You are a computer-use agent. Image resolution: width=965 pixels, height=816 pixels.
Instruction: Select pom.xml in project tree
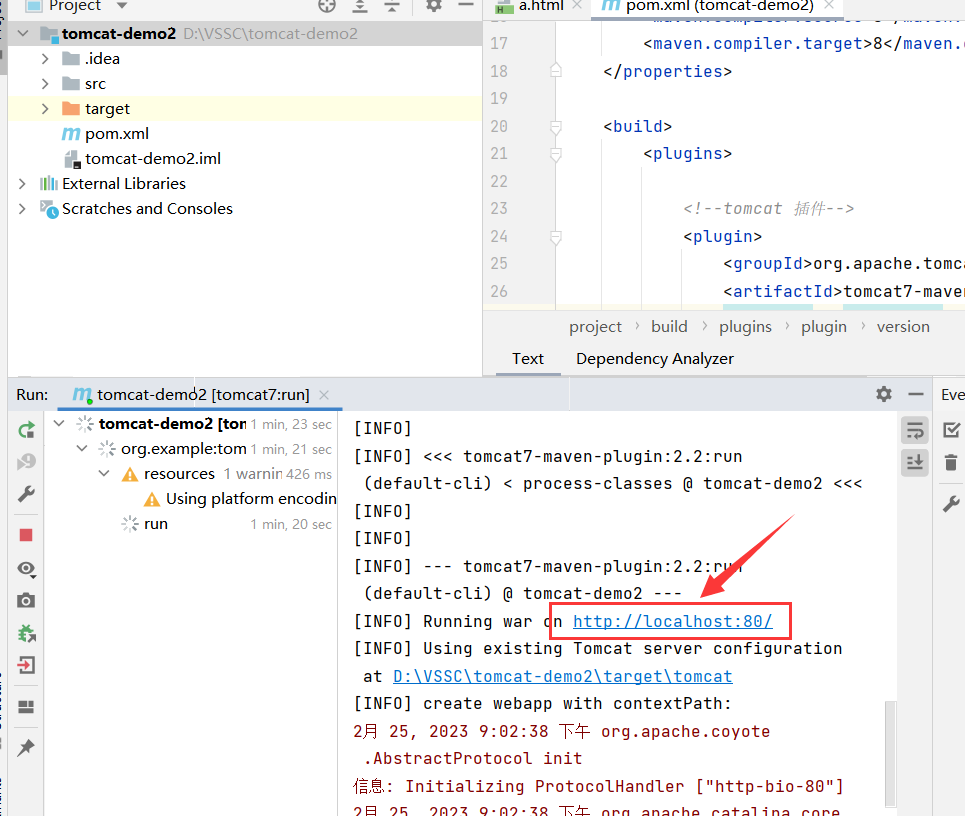point(117,134)
